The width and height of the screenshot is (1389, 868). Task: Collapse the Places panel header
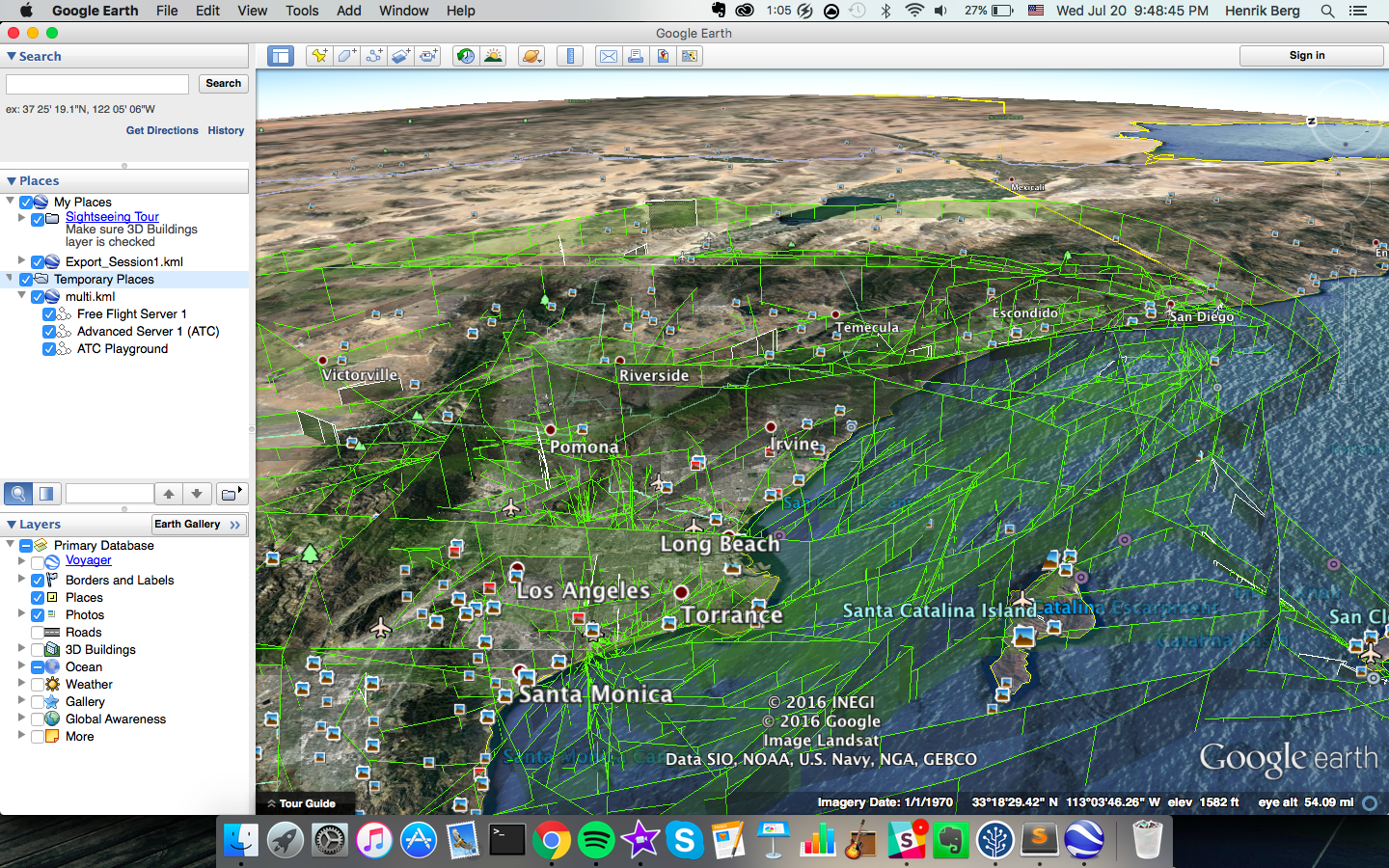point(12,180)
